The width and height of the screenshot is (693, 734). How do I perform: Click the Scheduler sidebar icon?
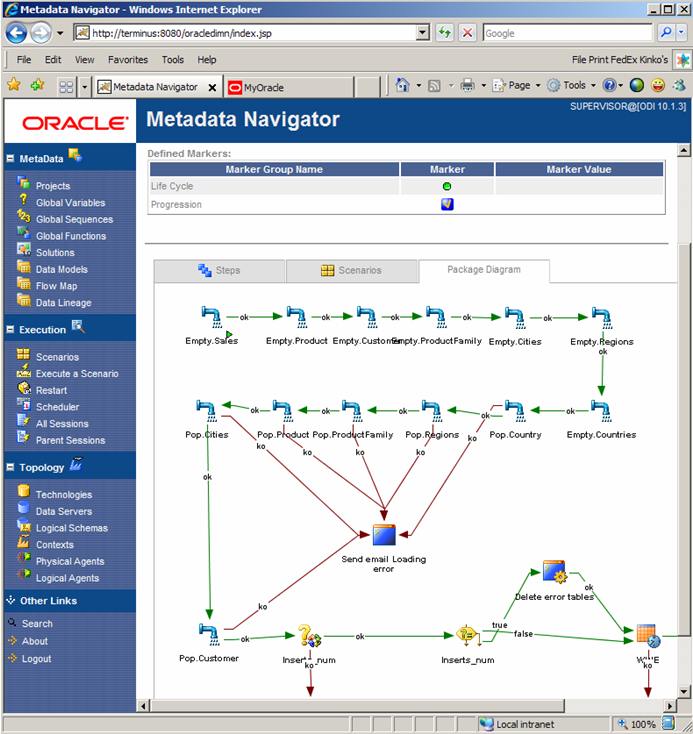pos(23,404)
